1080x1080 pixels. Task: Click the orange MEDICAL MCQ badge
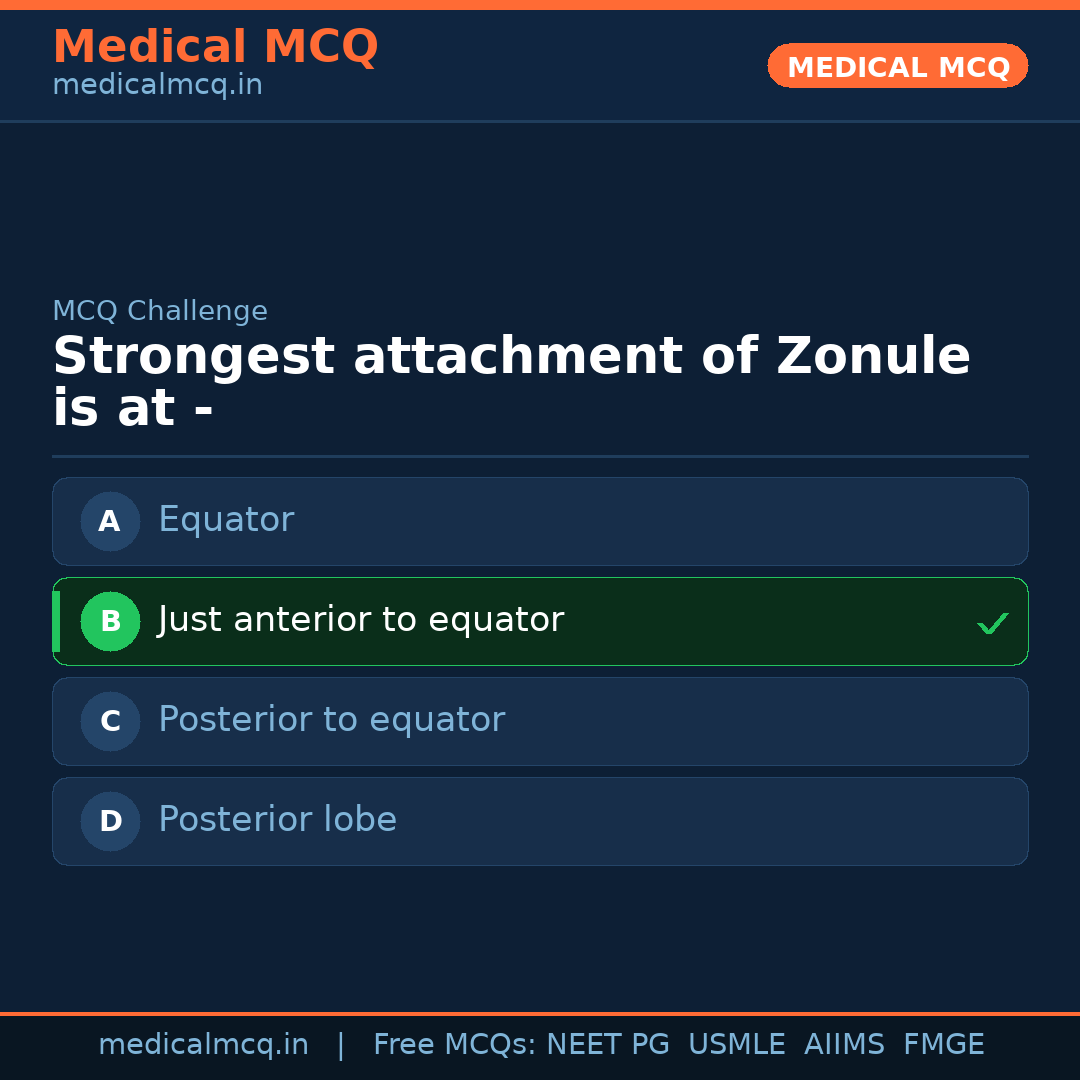pos(897,66)
